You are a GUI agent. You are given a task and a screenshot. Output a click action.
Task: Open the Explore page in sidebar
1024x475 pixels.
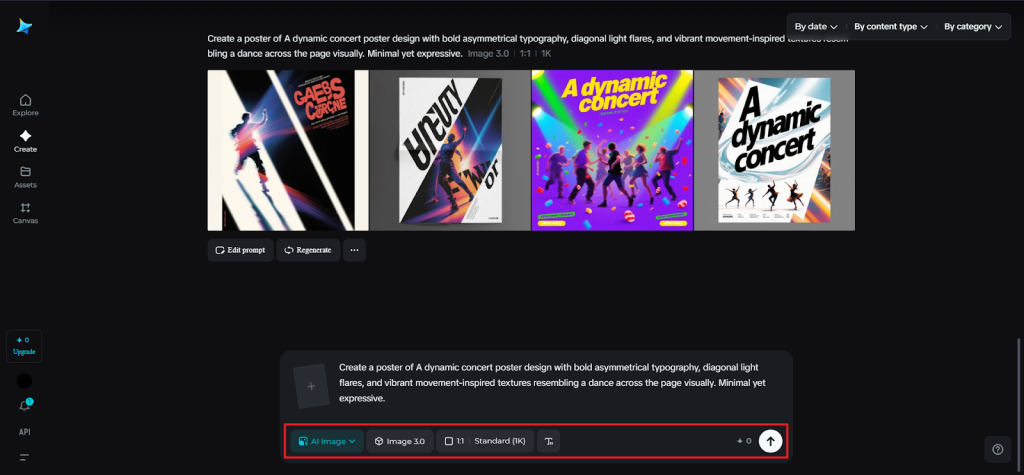click(x=25, y=104)
